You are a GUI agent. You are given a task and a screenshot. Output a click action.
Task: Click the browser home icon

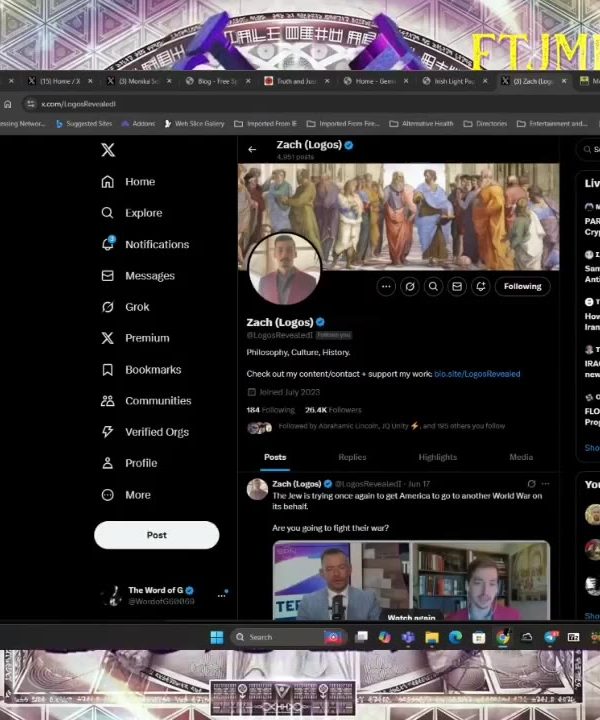click(x=8, y=105)
